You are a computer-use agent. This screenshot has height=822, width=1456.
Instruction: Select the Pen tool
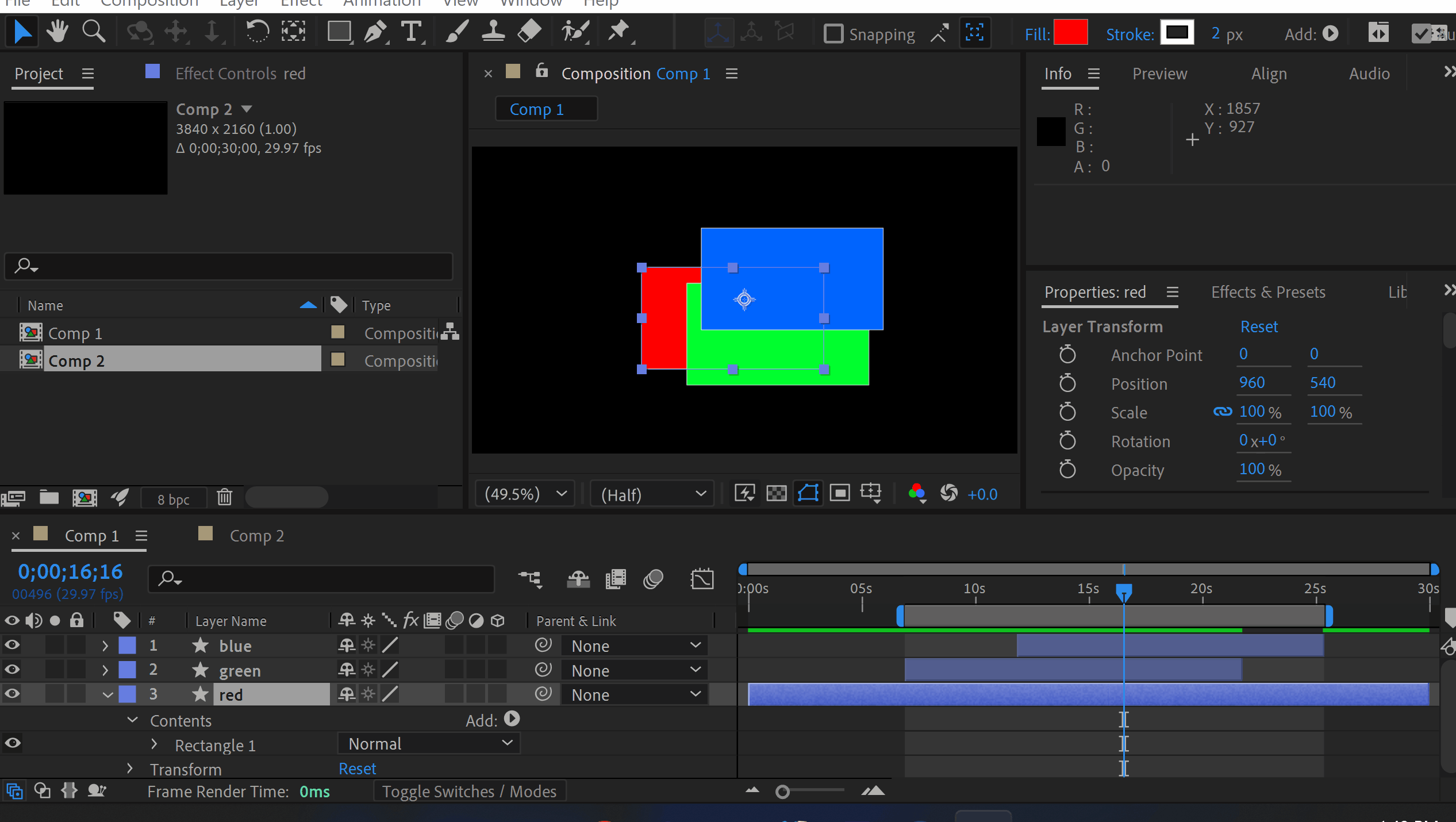coord(375,32)
